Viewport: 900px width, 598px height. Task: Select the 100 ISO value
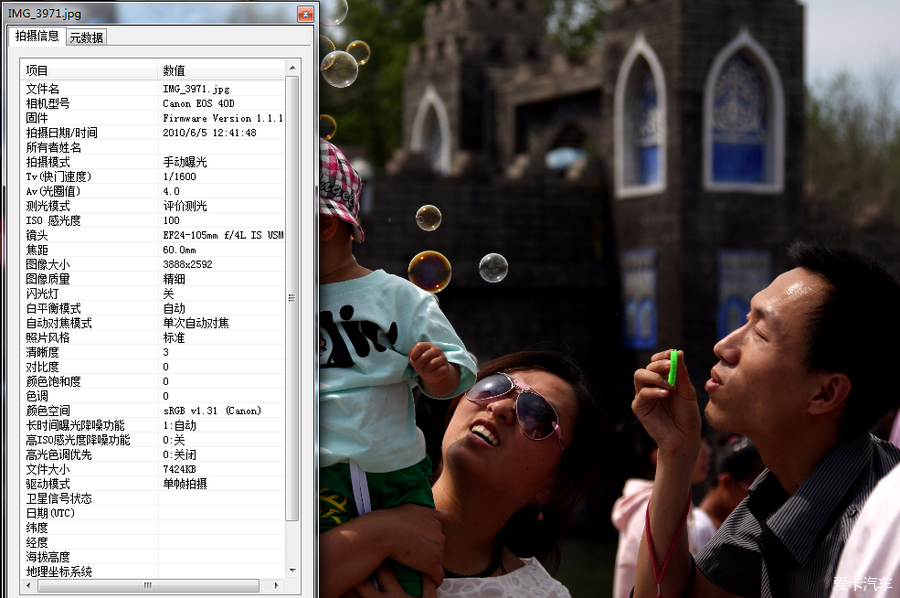tap(171, 220)
